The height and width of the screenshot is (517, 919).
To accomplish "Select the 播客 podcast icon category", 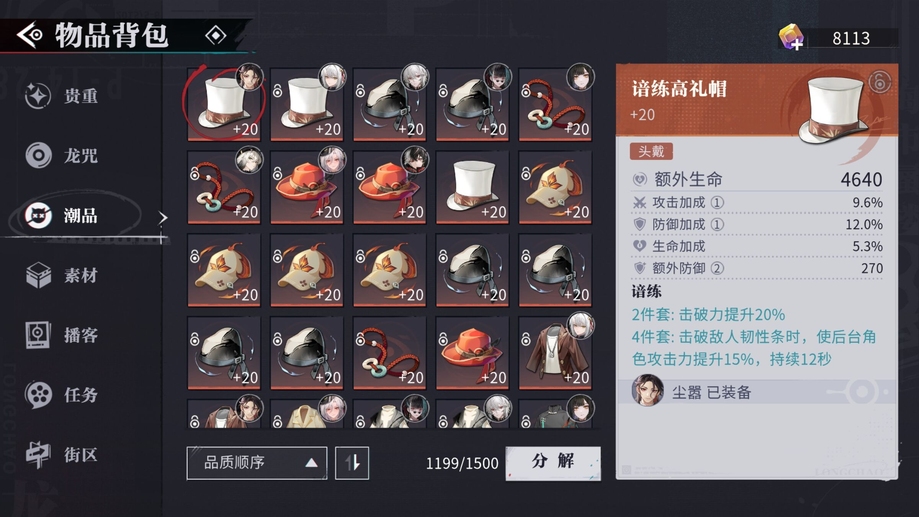I will point(62,335).
